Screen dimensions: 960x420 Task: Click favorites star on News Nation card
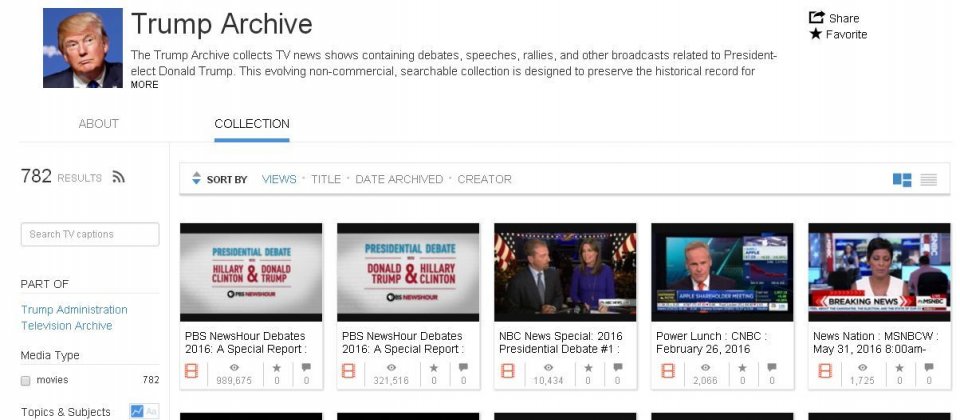(x=899, y=367)
